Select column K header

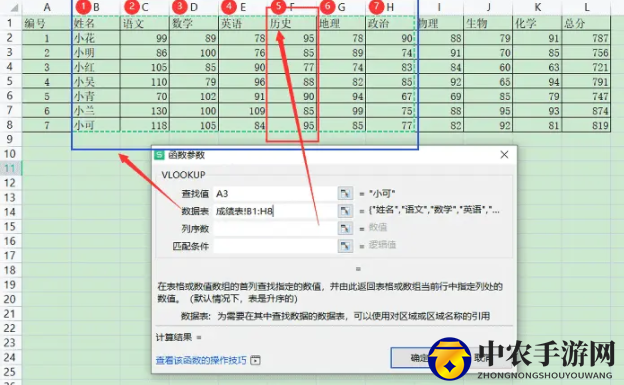point(537,7)
